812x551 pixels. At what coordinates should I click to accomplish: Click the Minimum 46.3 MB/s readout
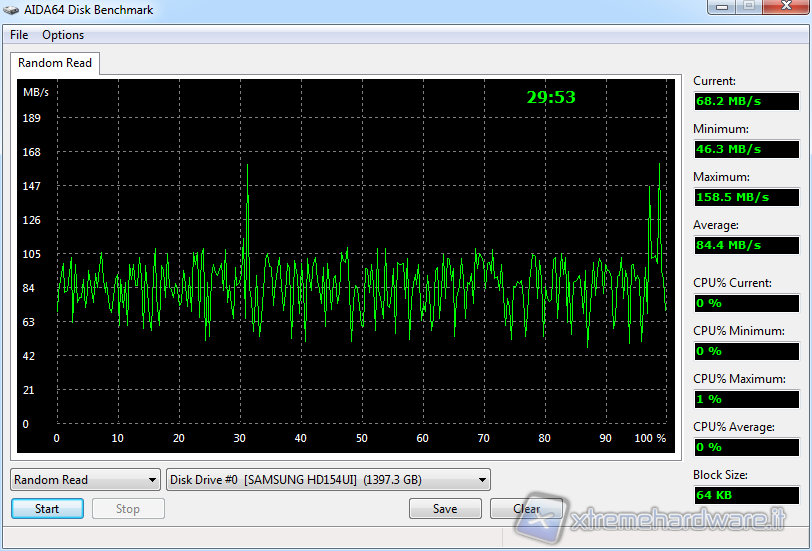746,149
